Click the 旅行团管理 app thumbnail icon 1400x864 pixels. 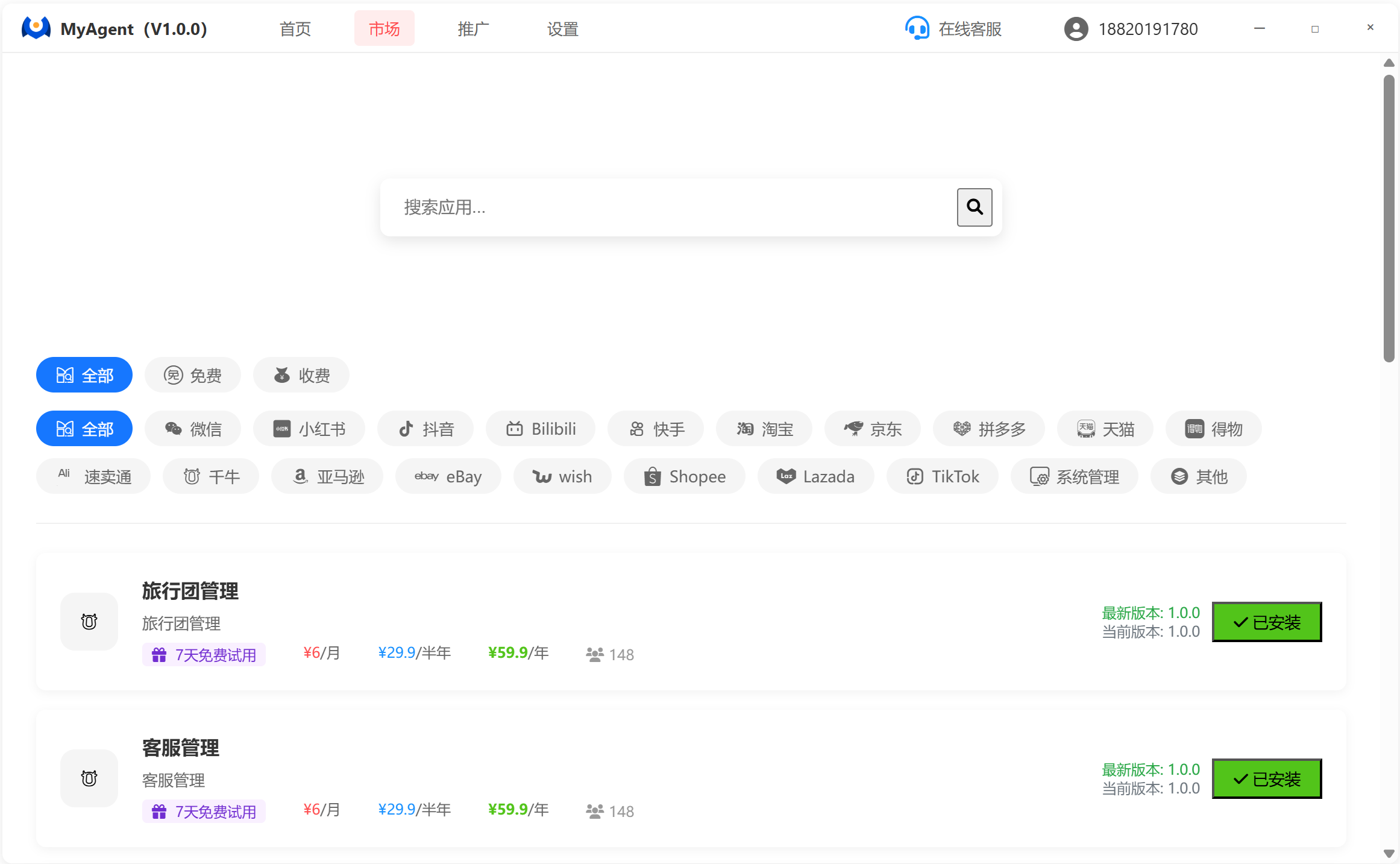click(89, 621)
